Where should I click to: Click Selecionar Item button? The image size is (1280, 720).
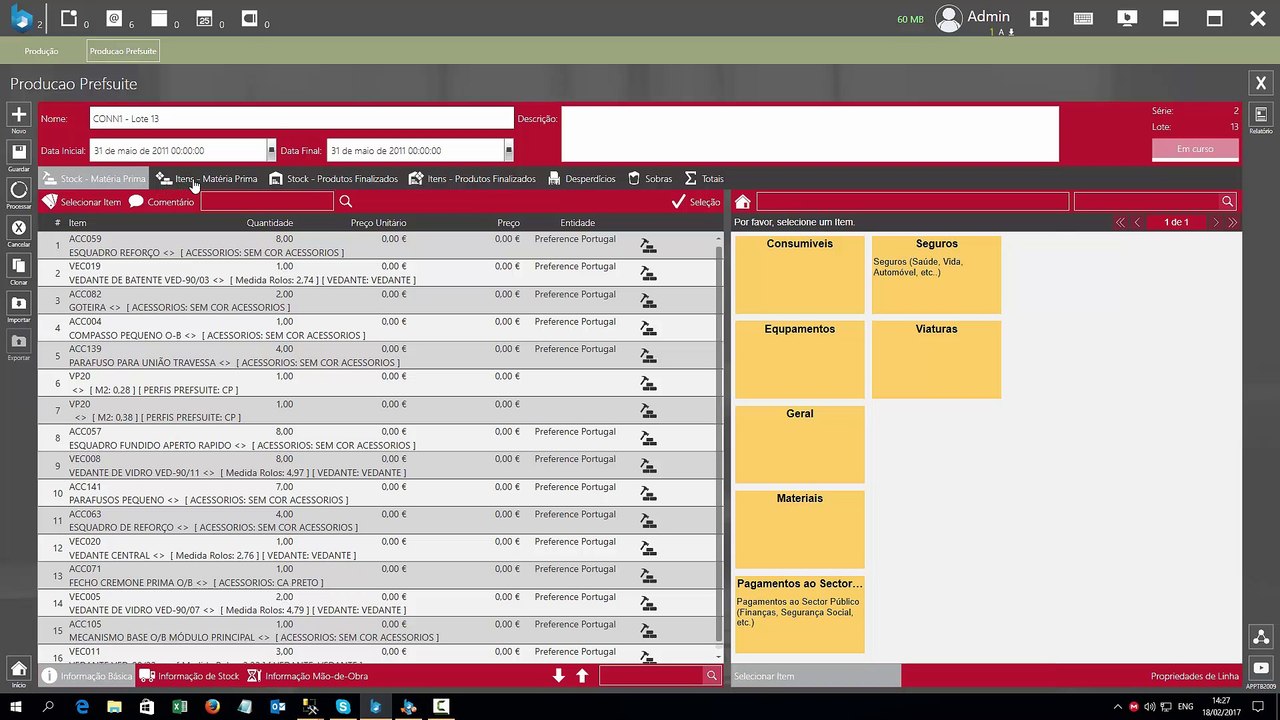tap(81, 202)
